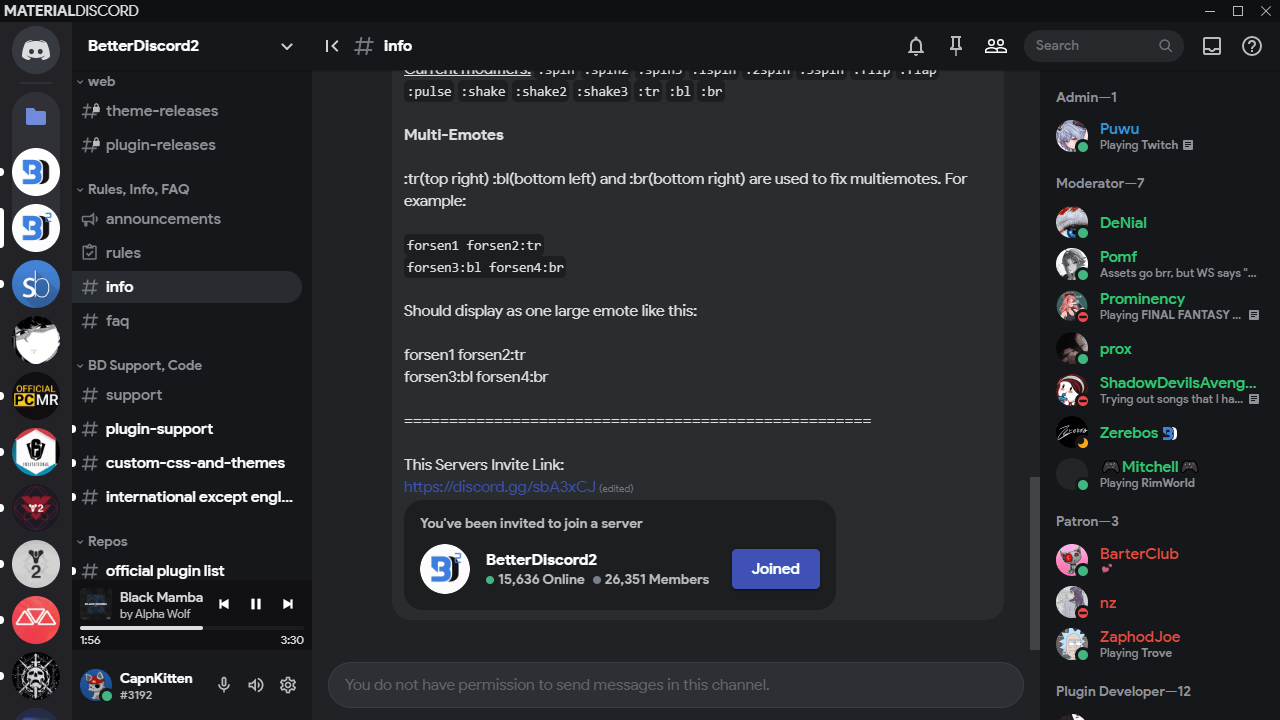The image size is (1280, 720).
Task: Open official plugin list channel
Action: click(x=187, y=571)
